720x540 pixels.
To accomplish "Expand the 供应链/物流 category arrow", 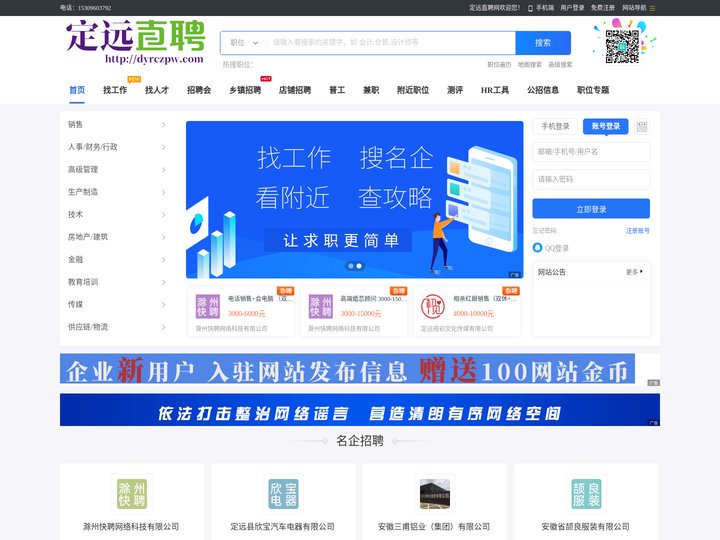I will pyautogui.click(x=163, y=327).
